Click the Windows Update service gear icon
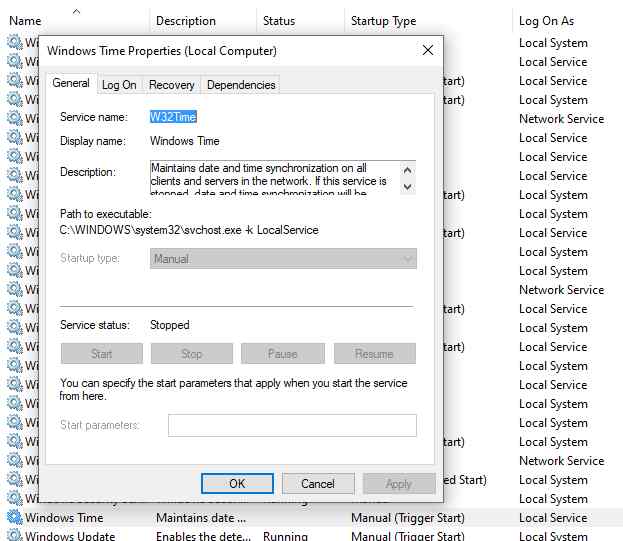Viewport: 623px width, 541px height. click(x=14, y=536)
